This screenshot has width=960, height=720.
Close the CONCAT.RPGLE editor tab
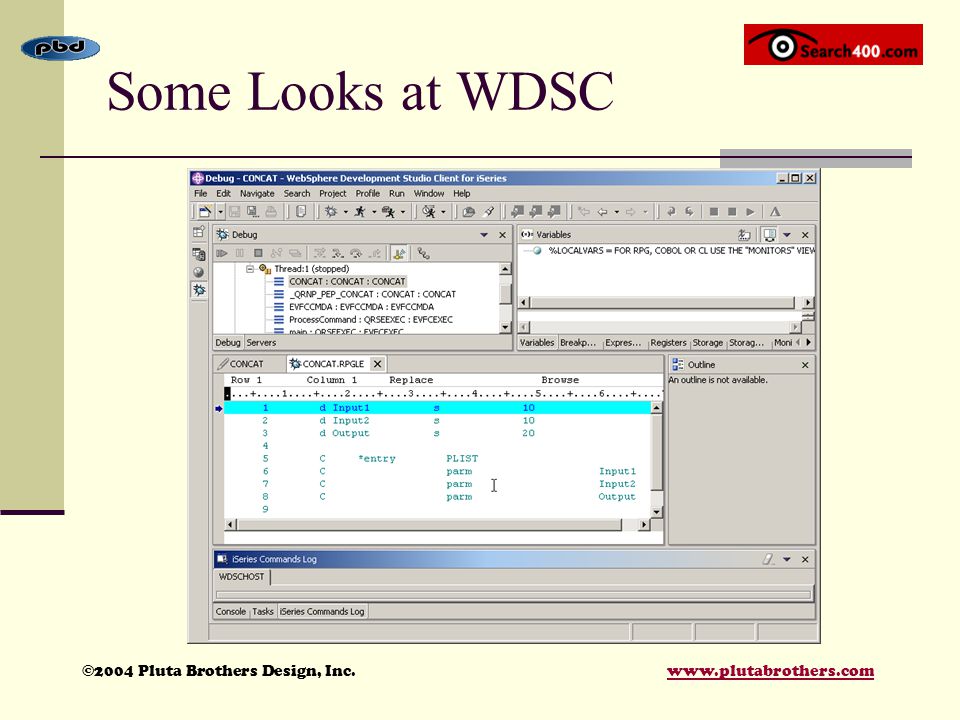point(378,364)
